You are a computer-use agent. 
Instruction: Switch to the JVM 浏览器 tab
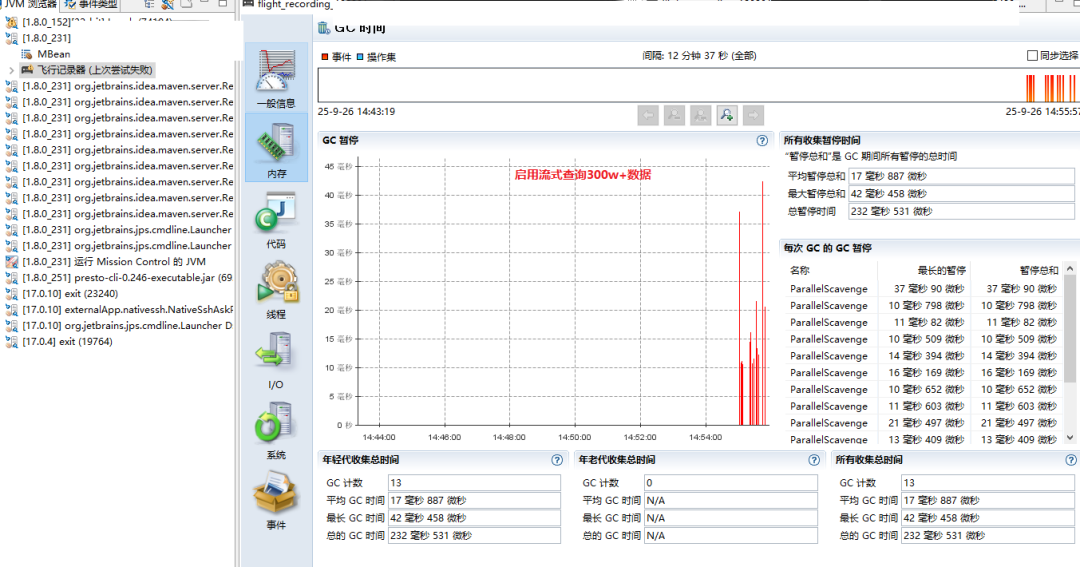point(30,4)
